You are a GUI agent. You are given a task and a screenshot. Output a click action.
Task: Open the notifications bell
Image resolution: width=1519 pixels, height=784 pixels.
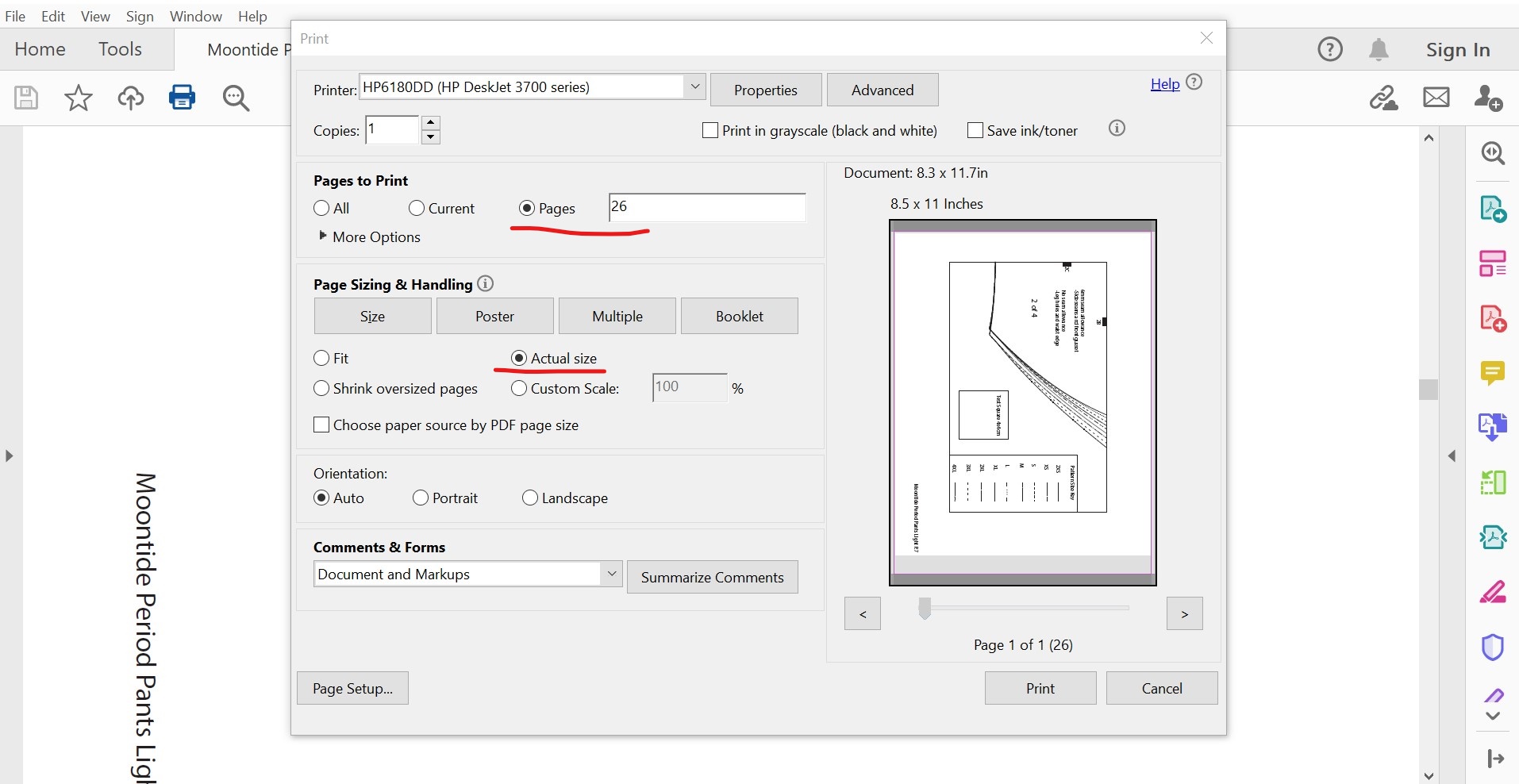(1379, 49)
